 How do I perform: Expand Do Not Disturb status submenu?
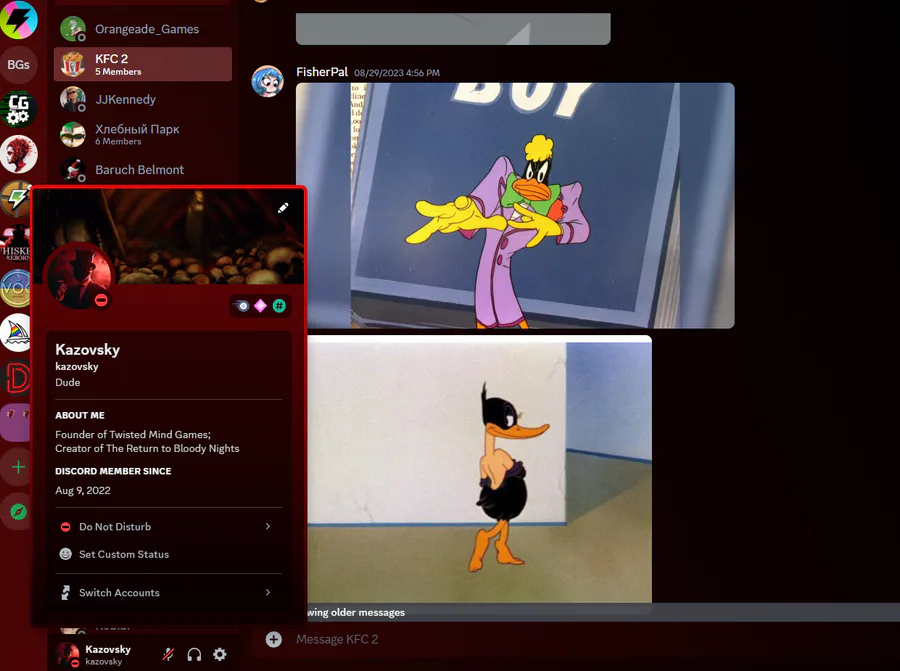click(268, 526)
